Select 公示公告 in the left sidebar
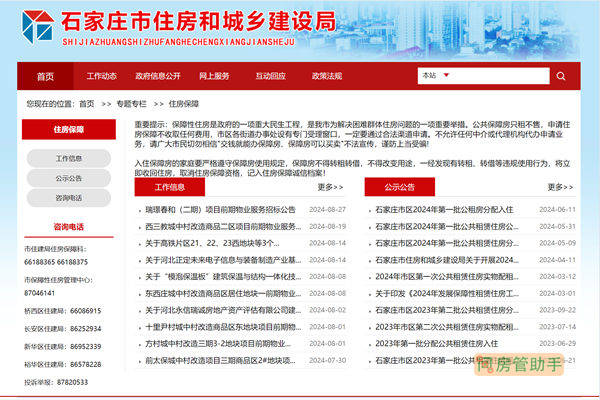 click(69, 178)
